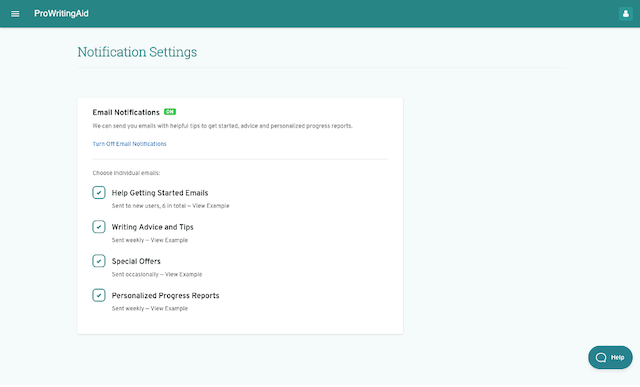View Example of Writing Advice email
640x387 pixels.
169,240
